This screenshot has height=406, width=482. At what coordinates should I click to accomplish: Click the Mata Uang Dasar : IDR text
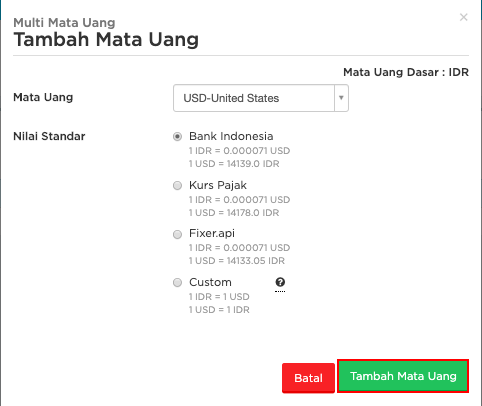click(x=406, y=72)
